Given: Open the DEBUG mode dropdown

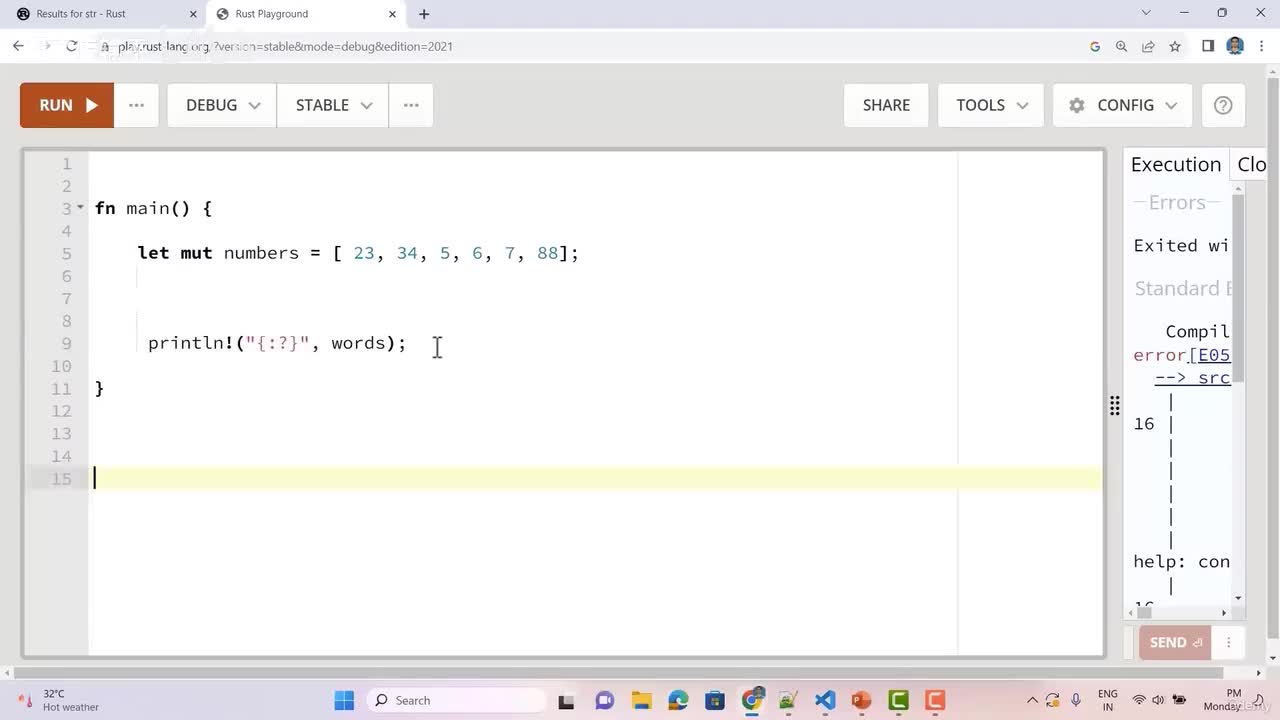Looking at the screenshot, I should [x=222, y=105].
